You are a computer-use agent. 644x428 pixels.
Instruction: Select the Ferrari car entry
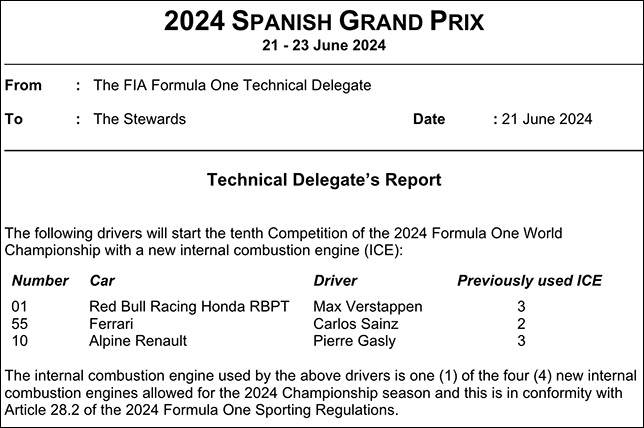tap(111, 324)
